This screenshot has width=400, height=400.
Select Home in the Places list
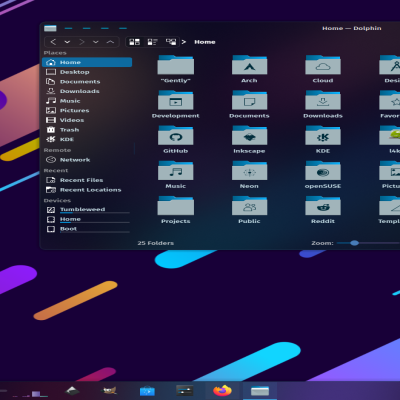87,62
